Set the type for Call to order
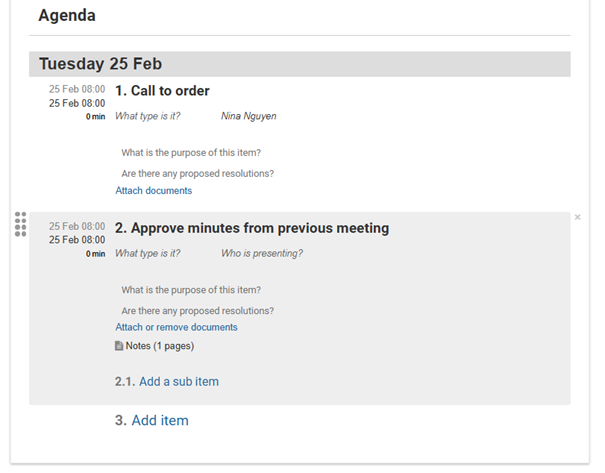Screen dimensions: 605x473 (x=148, y=116)
